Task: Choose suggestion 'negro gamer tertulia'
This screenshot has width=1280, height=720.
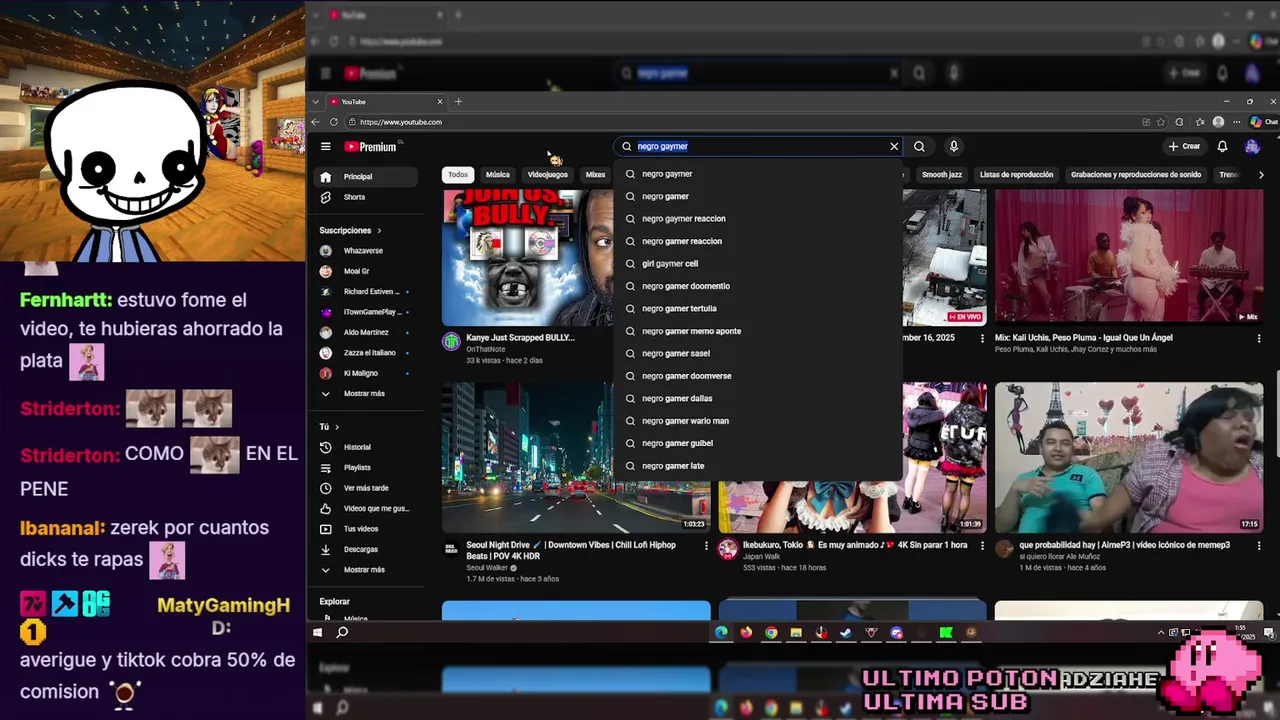Action: [x=758, y=309]
